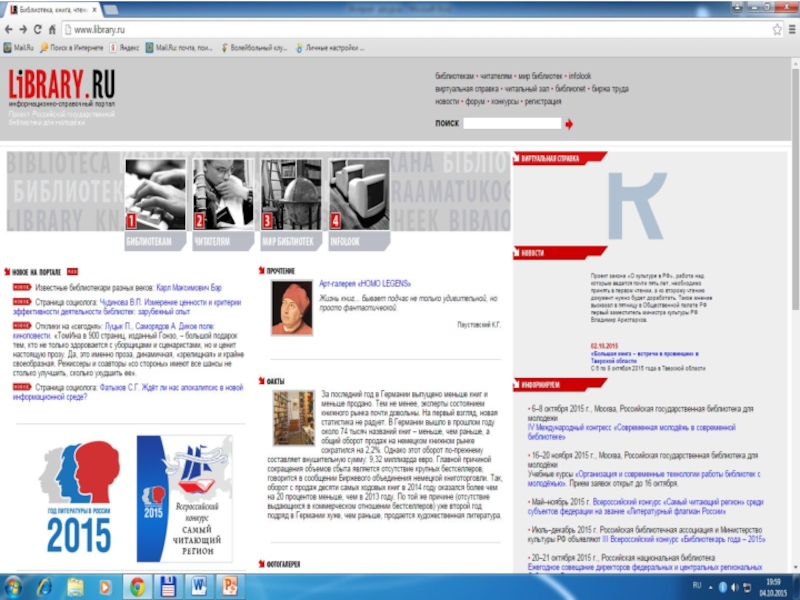The height and width of the screenshot is (600, 800).
Task: Open Организация и современные технологии courses link
Action: pyautogui.click(x=644, y=479)
